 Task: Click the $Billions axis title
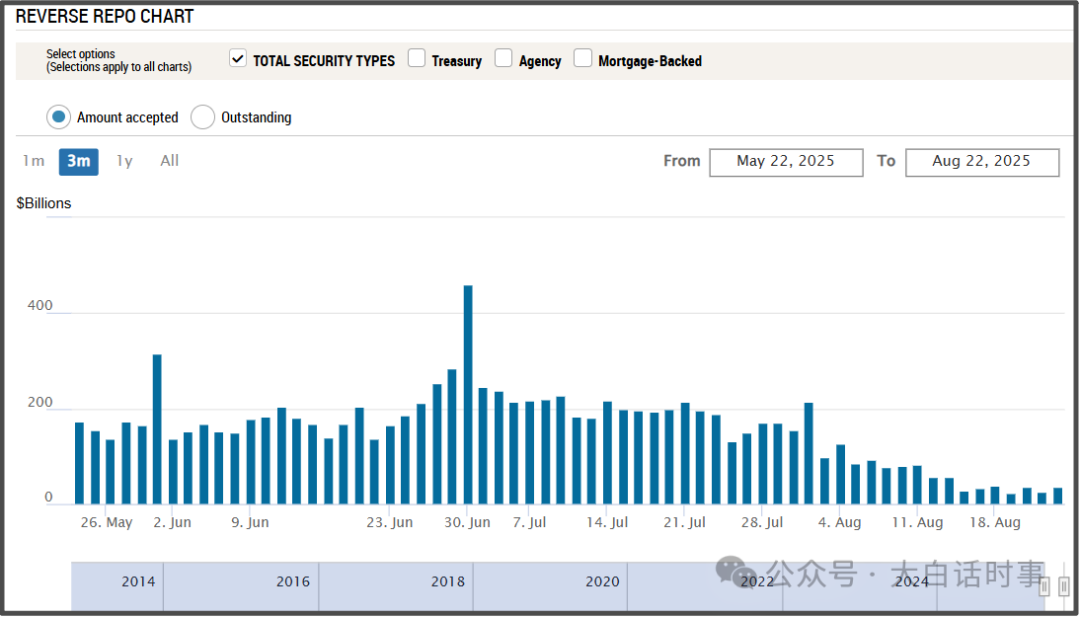44,204
